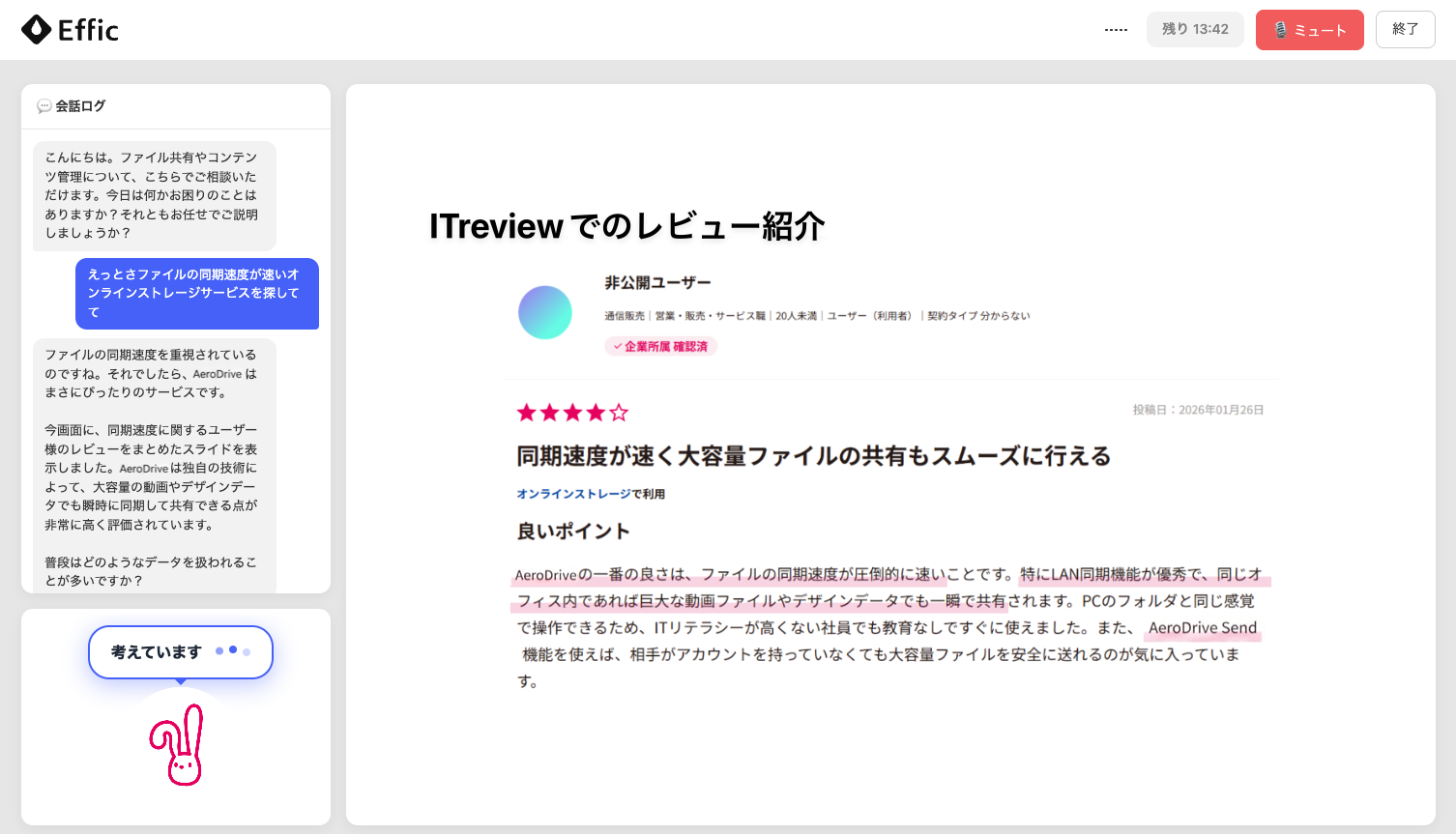Click the 残り 13:42 remaining time indicator
Screen dimensions: 1456x834
pyautogui.click(x=1195, y=29)
